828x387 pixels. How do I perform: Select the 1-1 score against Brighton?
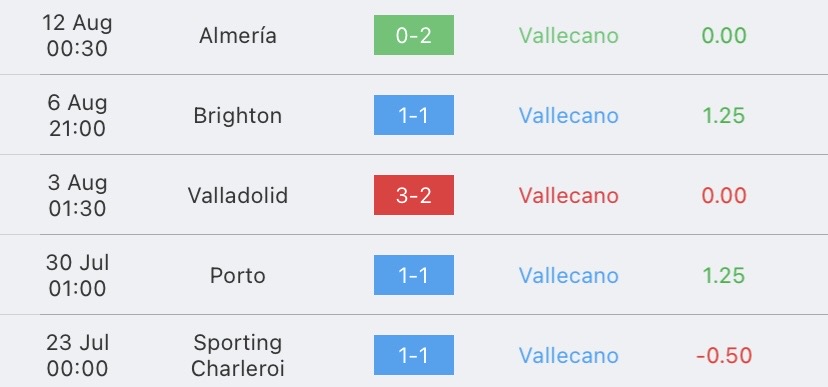[413, 115]
